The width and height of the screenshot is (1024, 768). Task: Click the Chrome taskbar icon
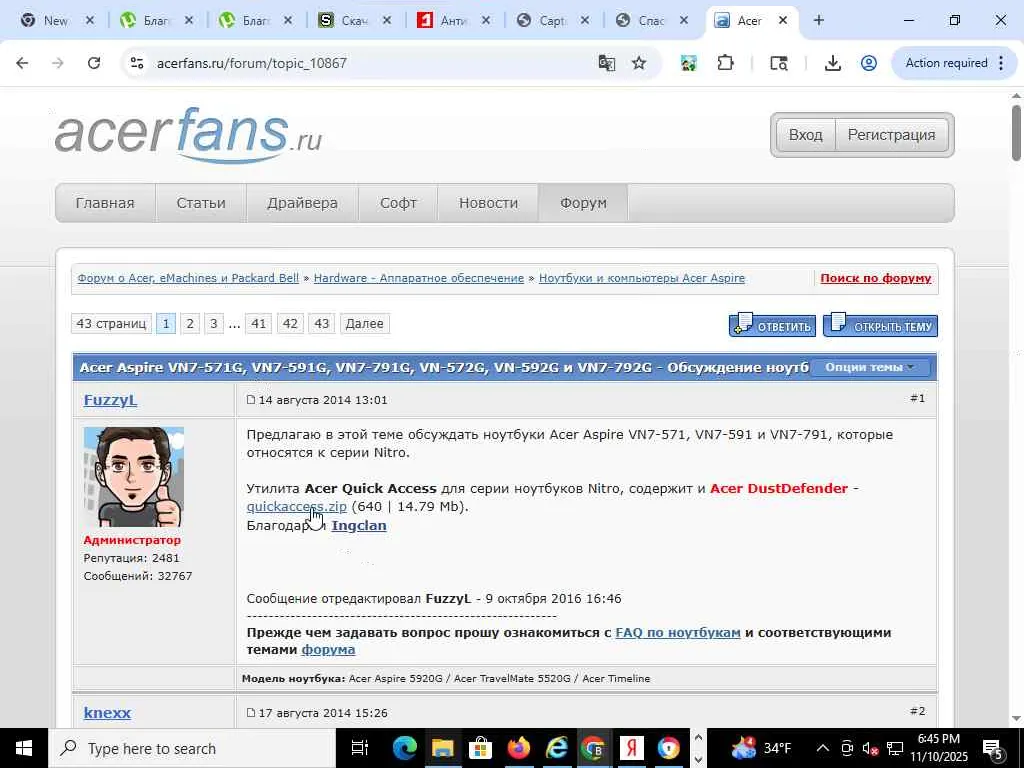(x=594, y=748)
